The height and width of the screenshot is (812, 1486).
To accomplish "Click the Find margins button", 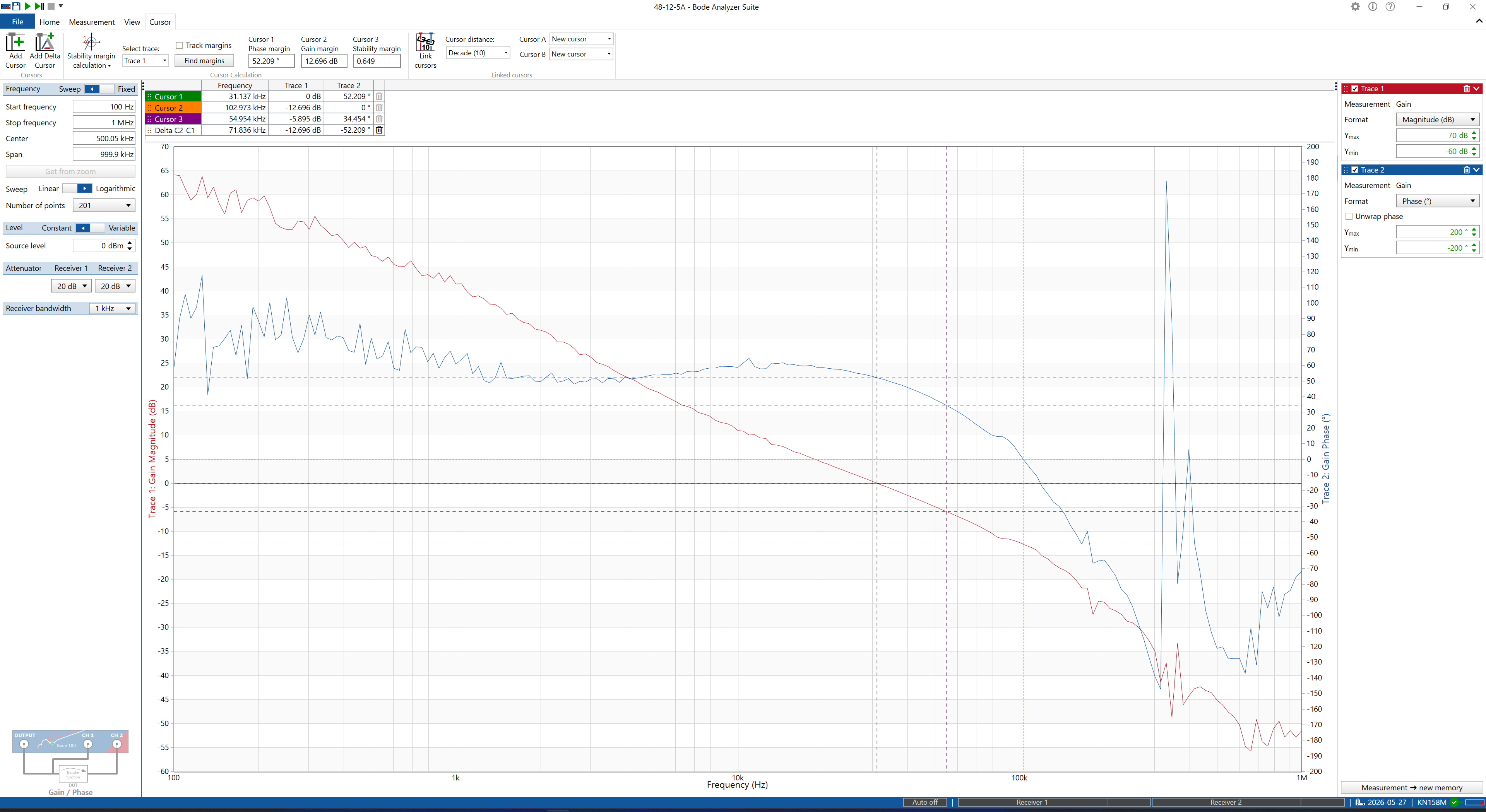I will click(x=204, y=61).
